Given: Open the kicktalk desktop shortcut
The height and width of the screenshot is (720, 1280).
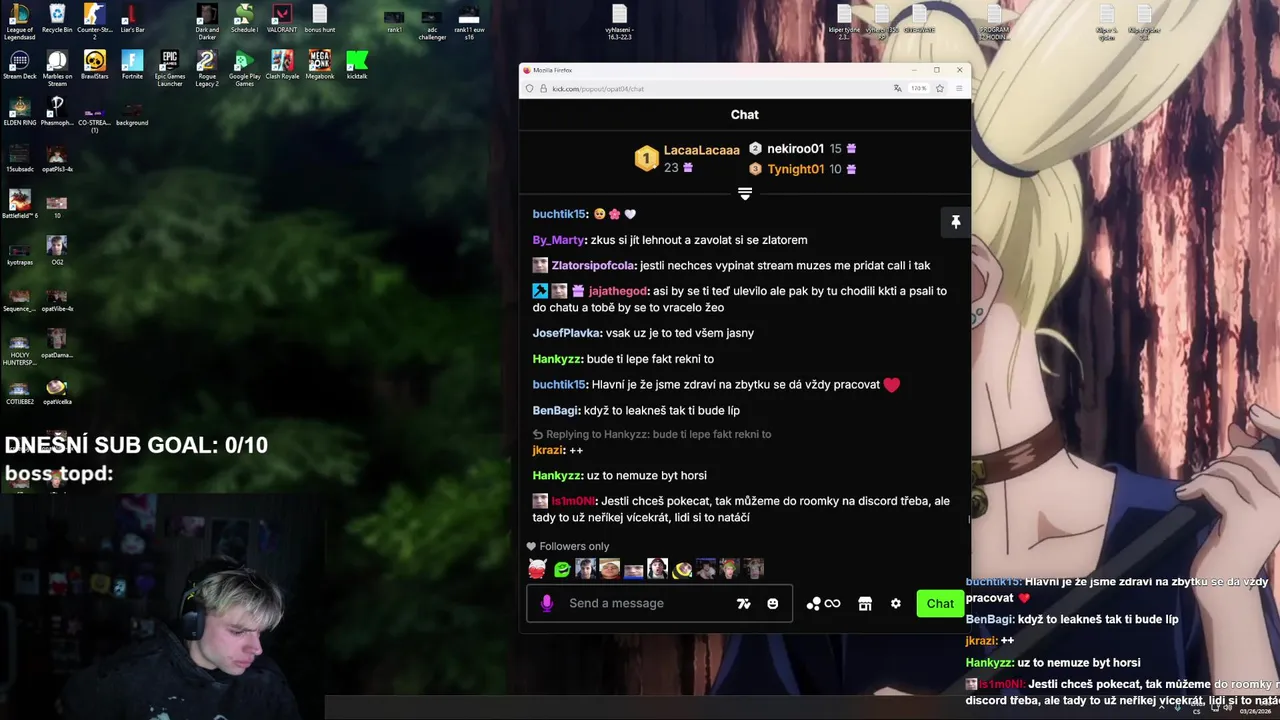Looking at the screenshot, I should [x=357, y=65].
